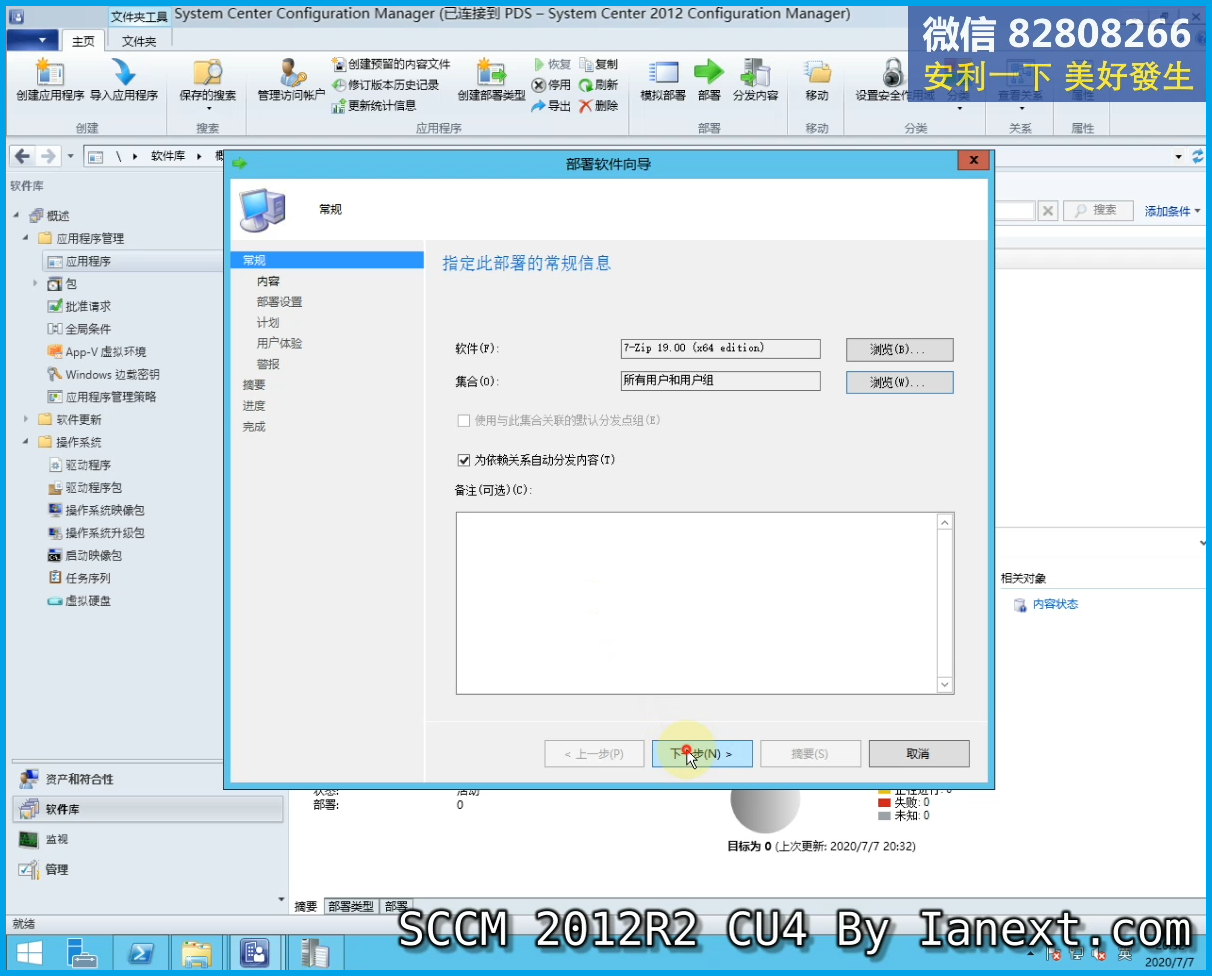Open File Explorer from the taskbar
This screenshot has width=1212, height=976.
point(197,953)
